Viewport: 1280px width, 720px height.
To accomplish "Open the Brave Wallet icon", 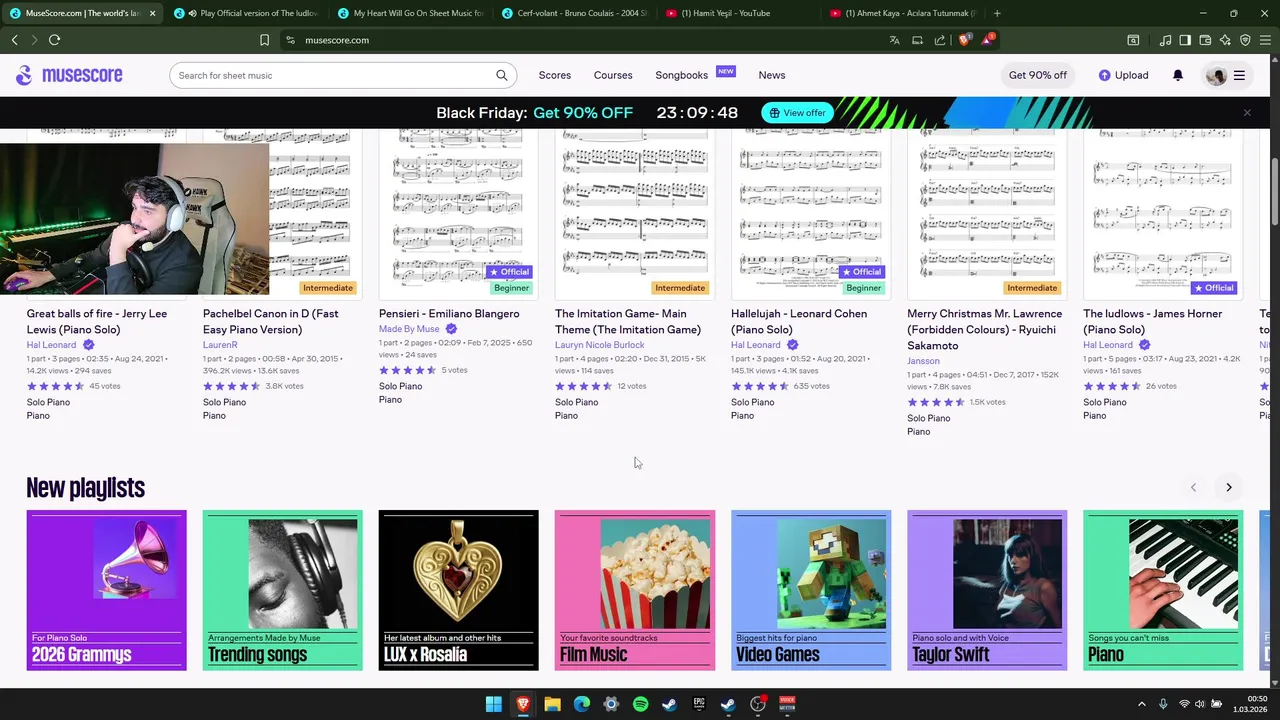I will click(1205, 40).
